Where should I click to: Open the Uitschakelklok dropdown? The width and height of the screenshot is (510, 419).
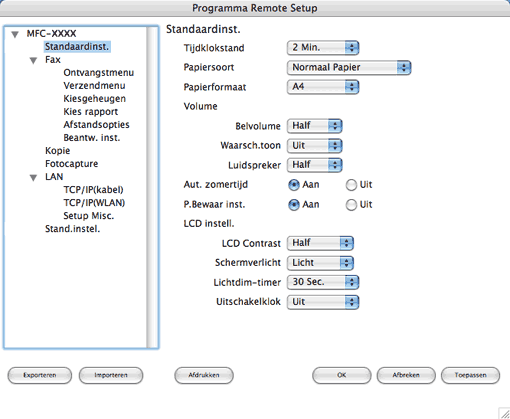[x=323, y=302]
